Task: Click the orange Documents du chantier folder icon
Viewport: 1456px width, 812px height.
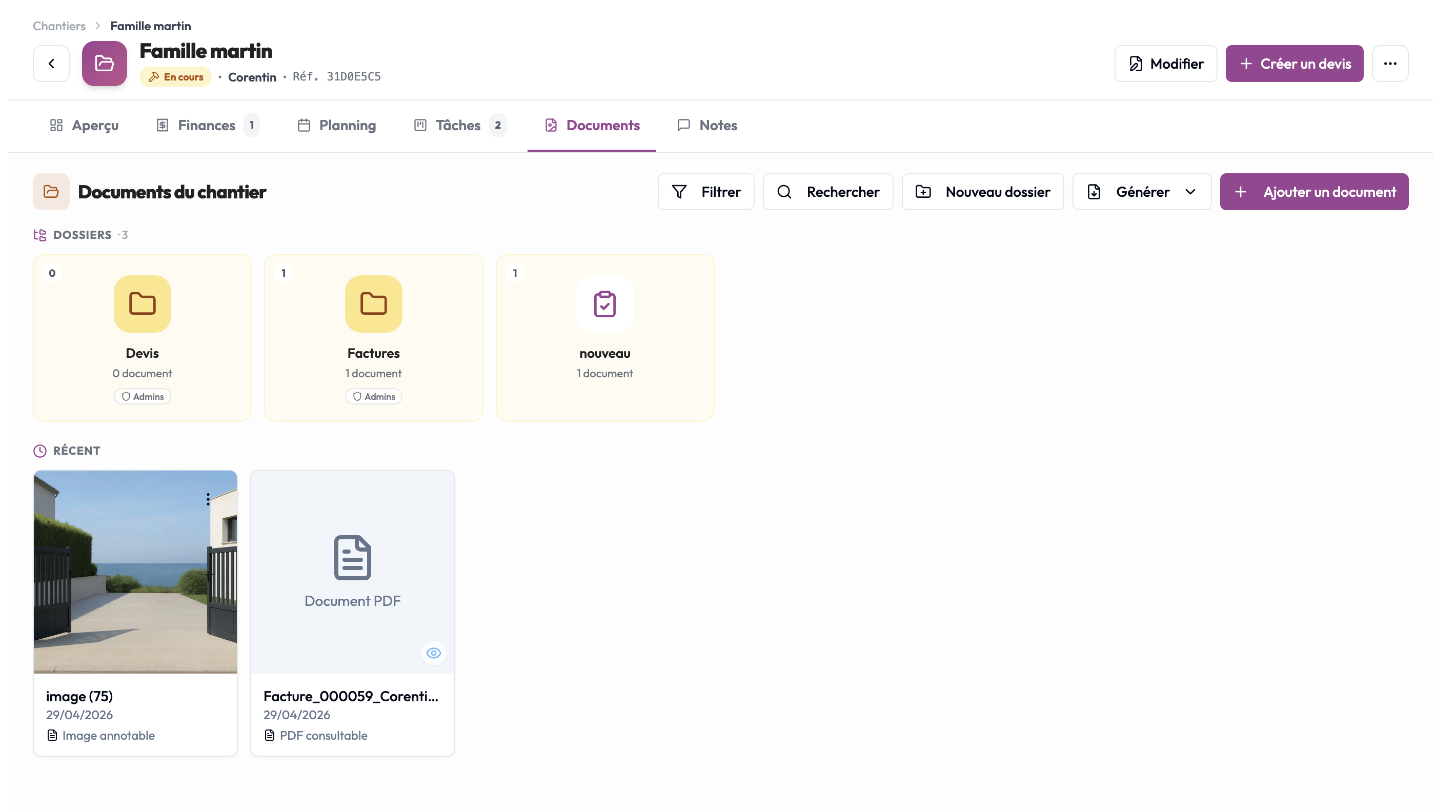Action: (51, 192)
